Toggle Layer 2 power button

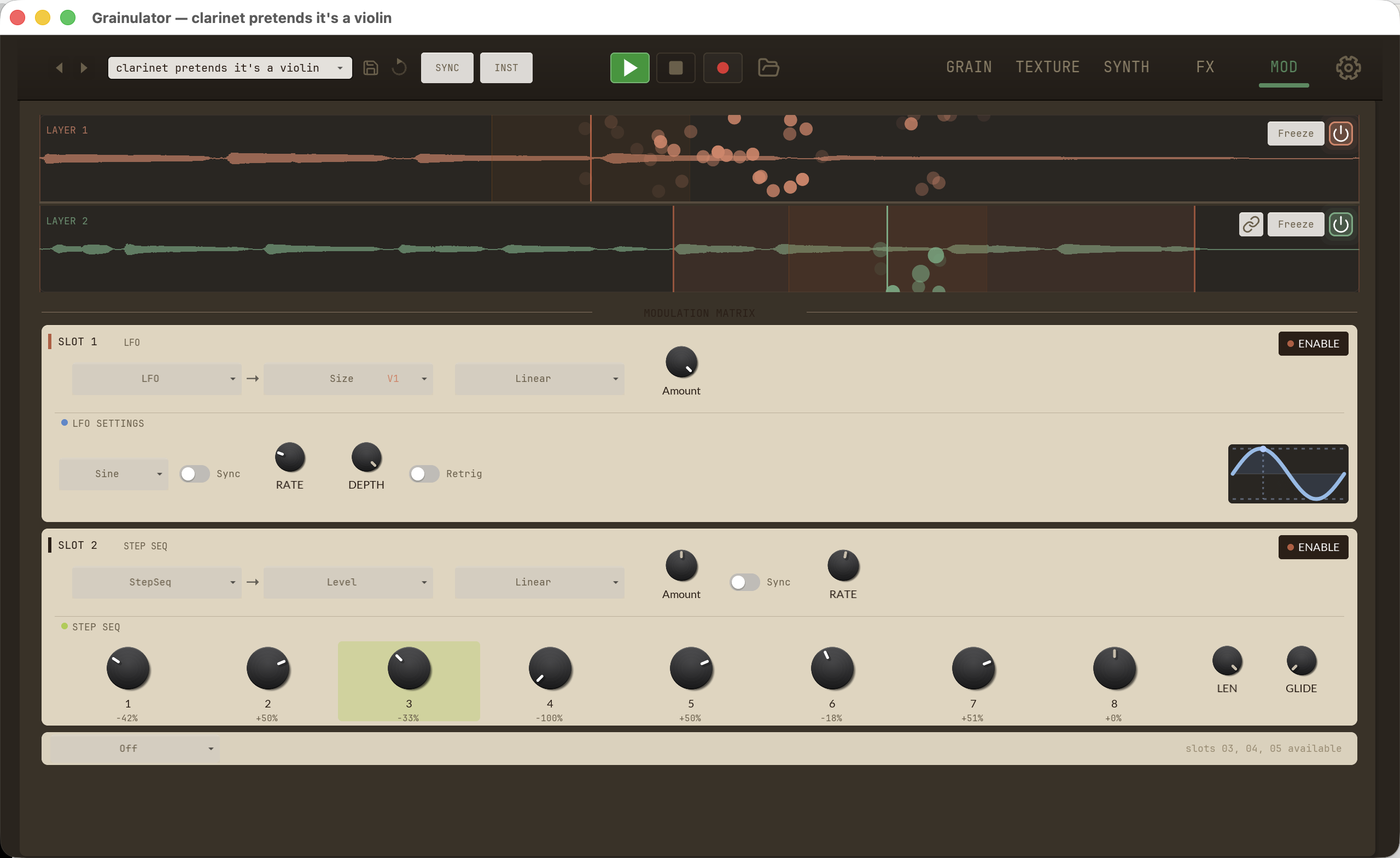click(x=1340, y=224)
